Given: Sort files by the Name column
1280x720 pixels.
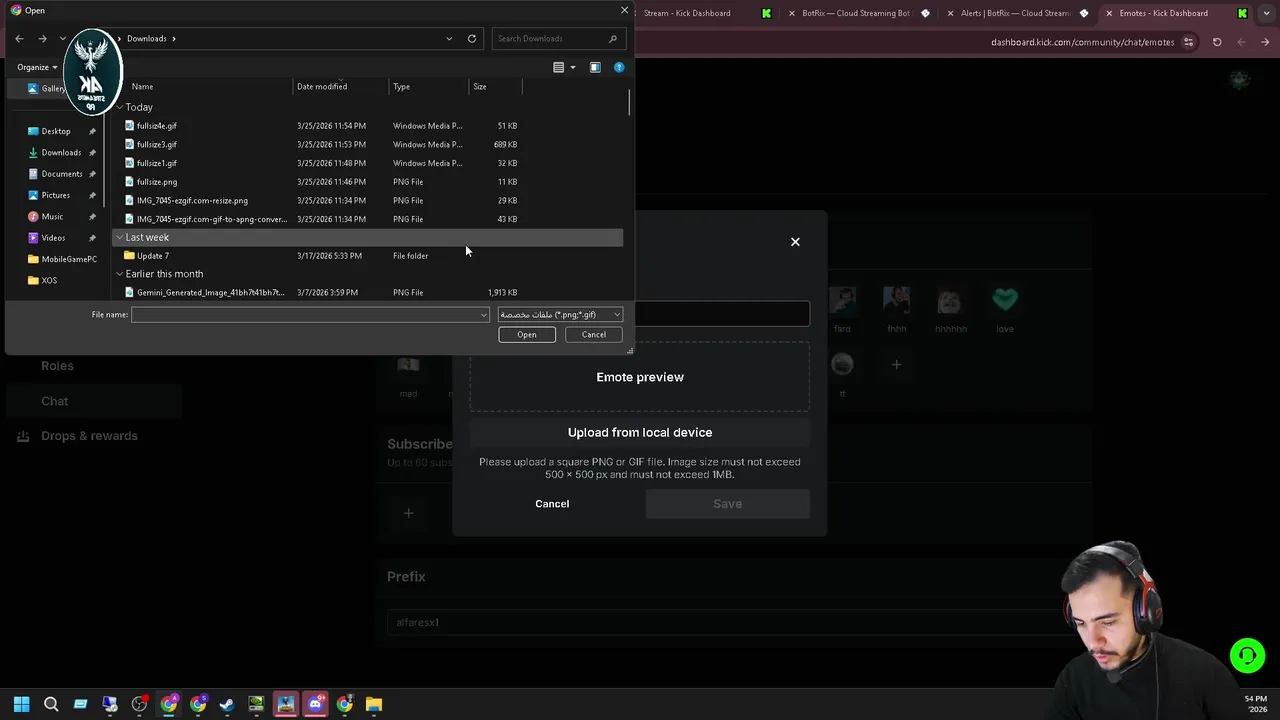Looking at the screenshot, I should (142, 86).
